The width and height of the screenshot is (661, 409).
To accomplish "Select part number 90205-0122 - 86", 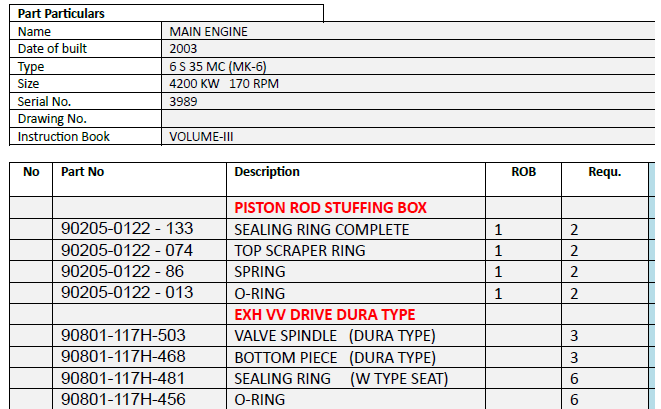I will [123, 272].
